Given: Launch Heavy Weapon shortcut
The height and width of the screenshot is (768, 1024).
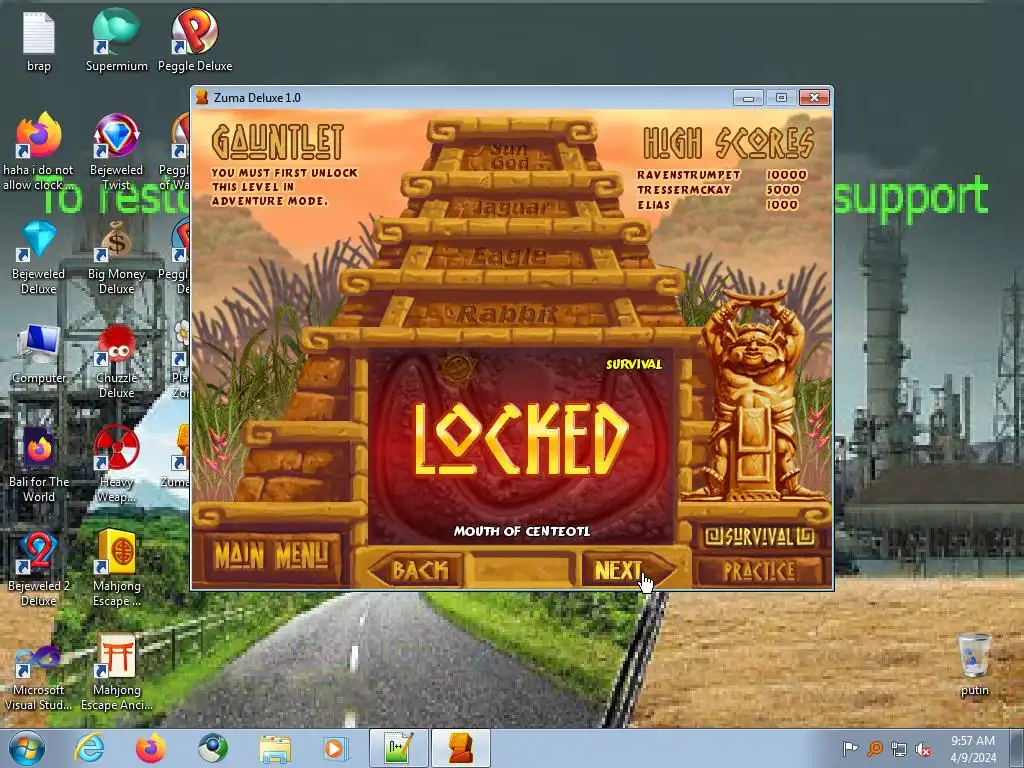Looking at the screenshot, I should pyautogui.click(x=116, y=465).
